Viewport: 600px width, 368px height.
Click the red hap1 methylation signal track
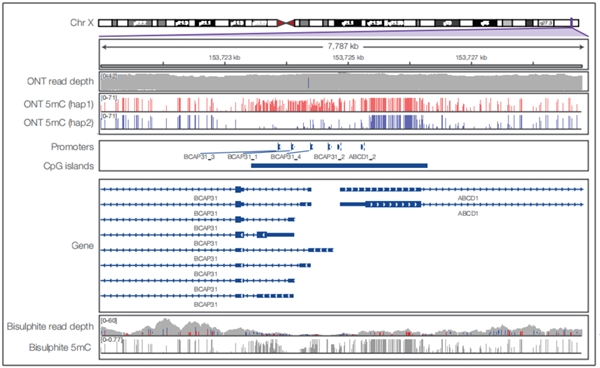point(341,104)
